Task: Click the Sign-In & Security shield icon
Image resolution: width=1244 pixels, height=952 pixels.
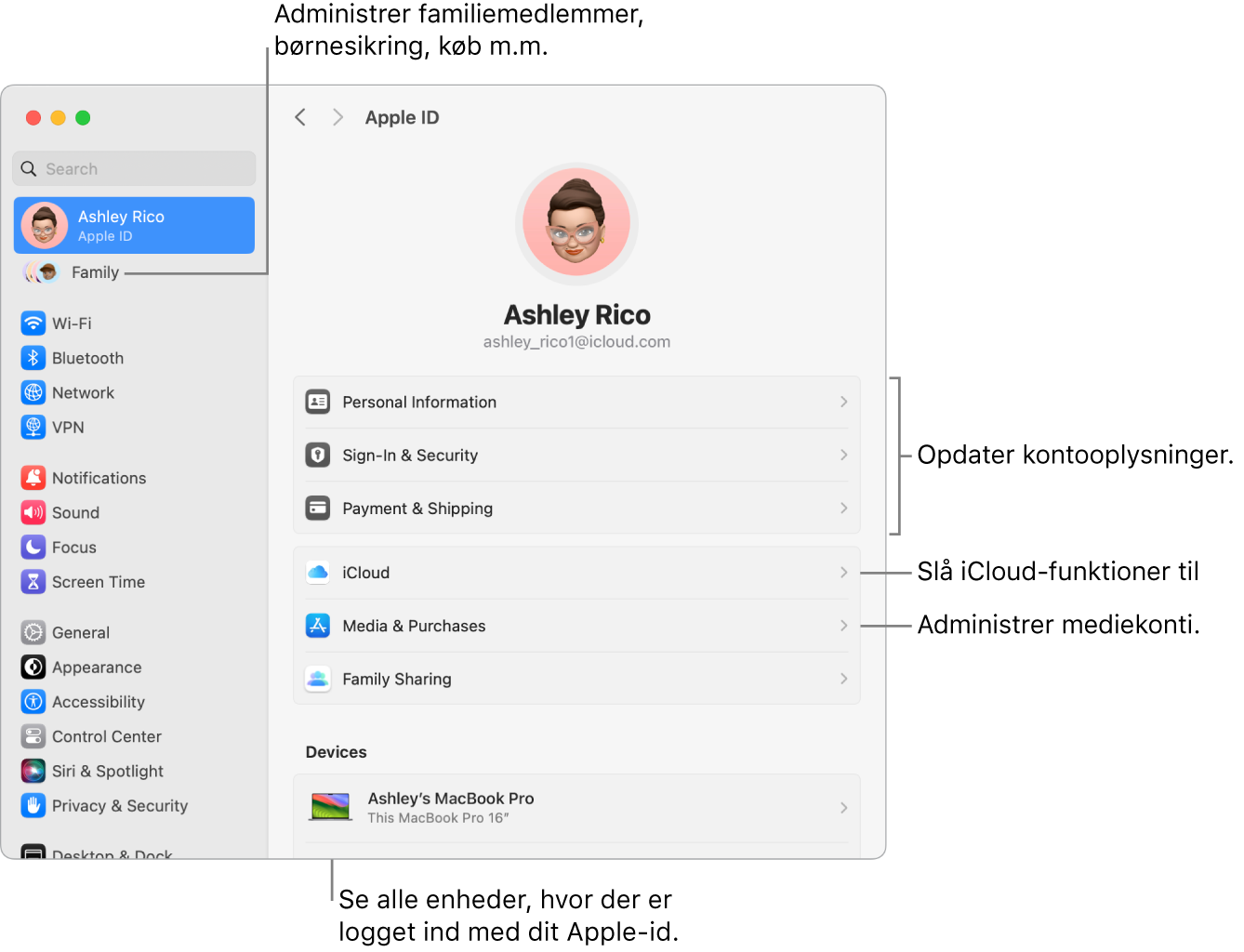Action: [x=318, y=455]
